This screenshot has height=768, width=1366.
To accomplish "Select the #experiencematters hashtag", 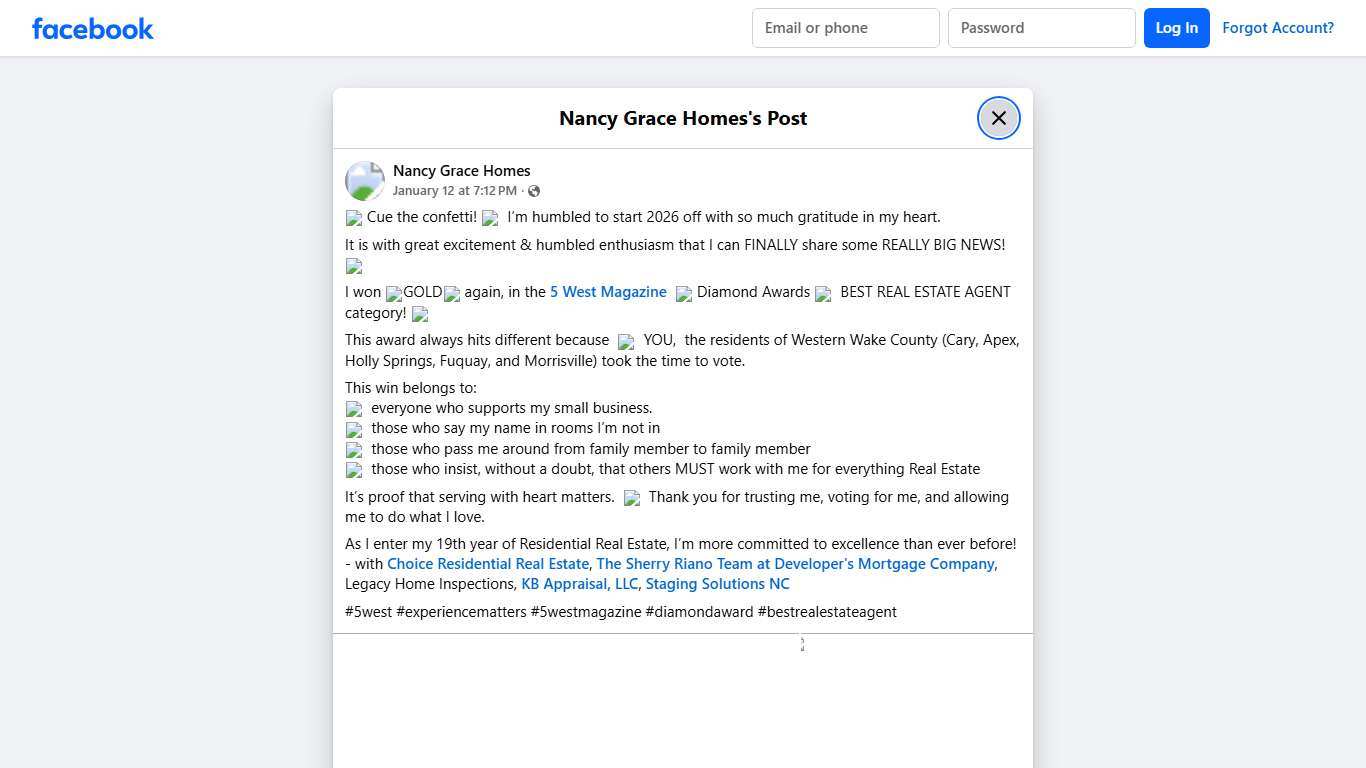I will 461,612.
